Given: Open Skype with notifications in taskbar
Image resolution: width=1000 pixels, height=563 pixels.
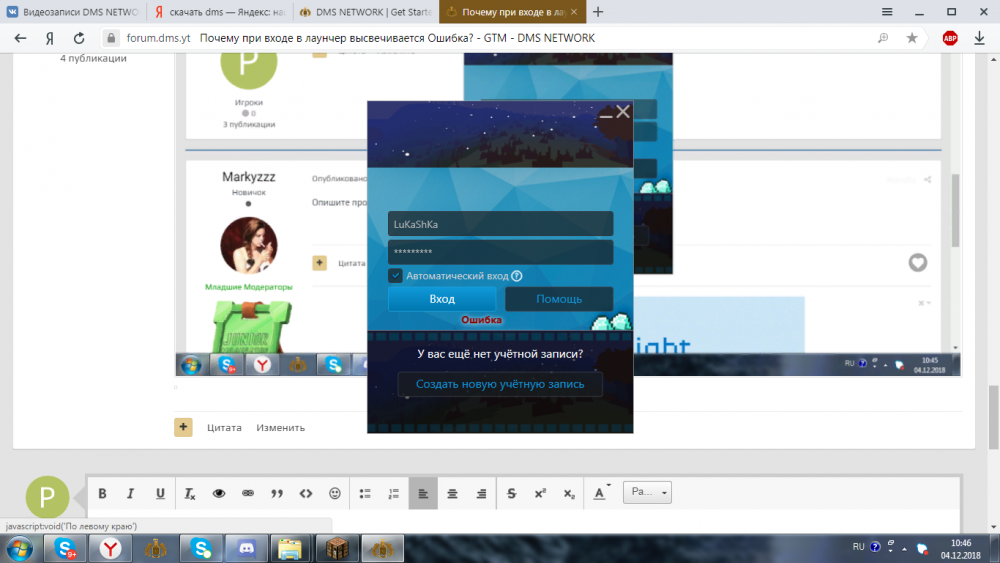Looking at the screenshot, I should pos(65,548).
